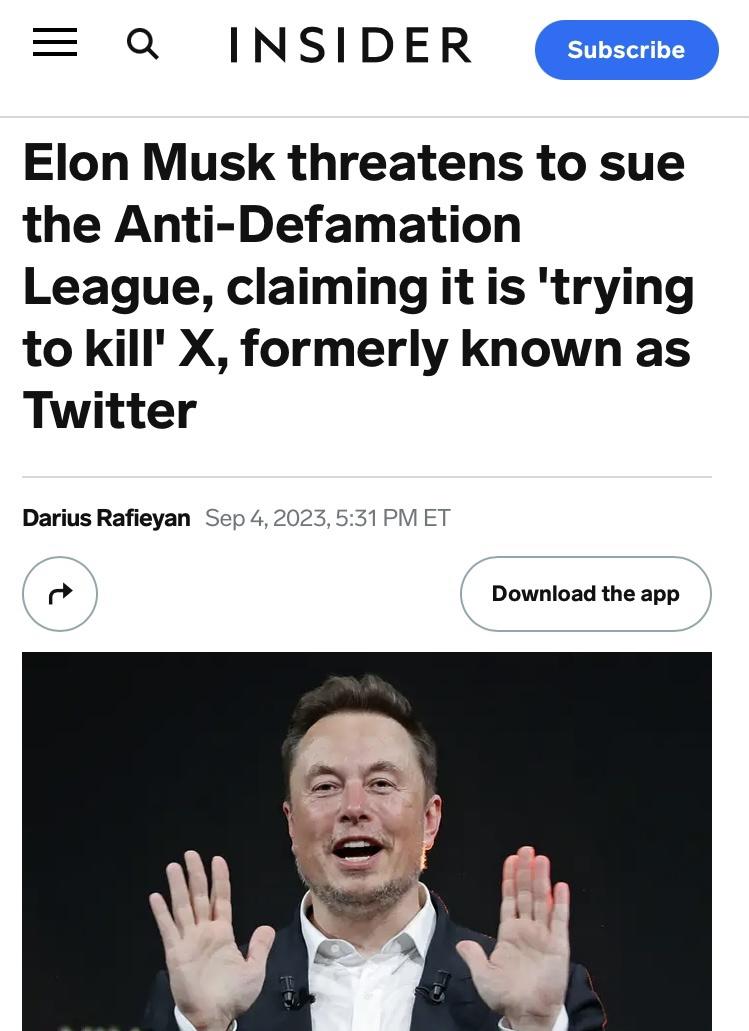749x1031 pixels.
Task: Open the article's main photo
Action: click(x=366, y=840)
